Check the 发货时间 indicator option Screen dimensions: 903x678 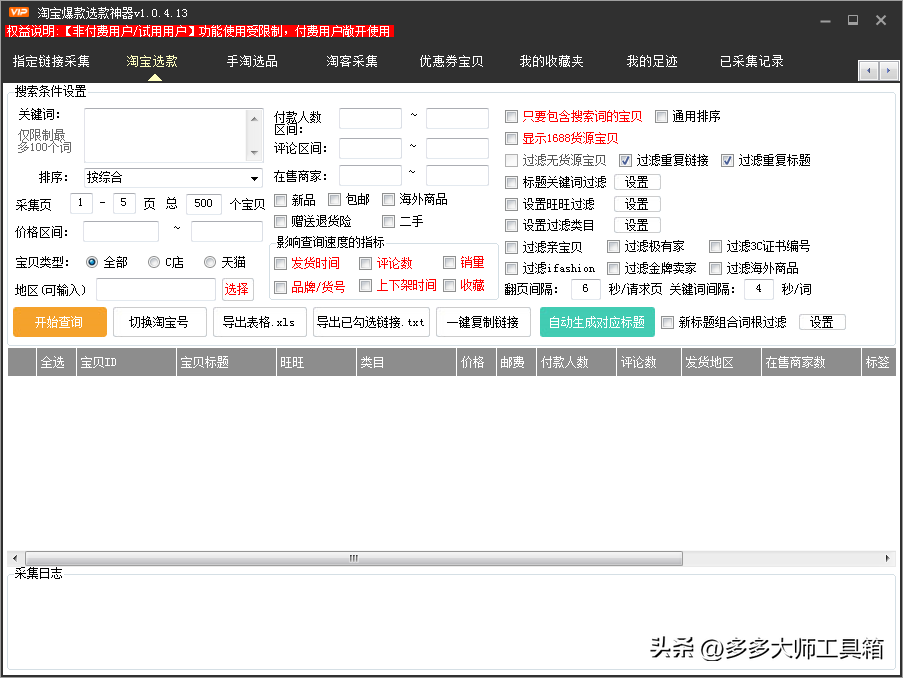(x=280, y=264)
